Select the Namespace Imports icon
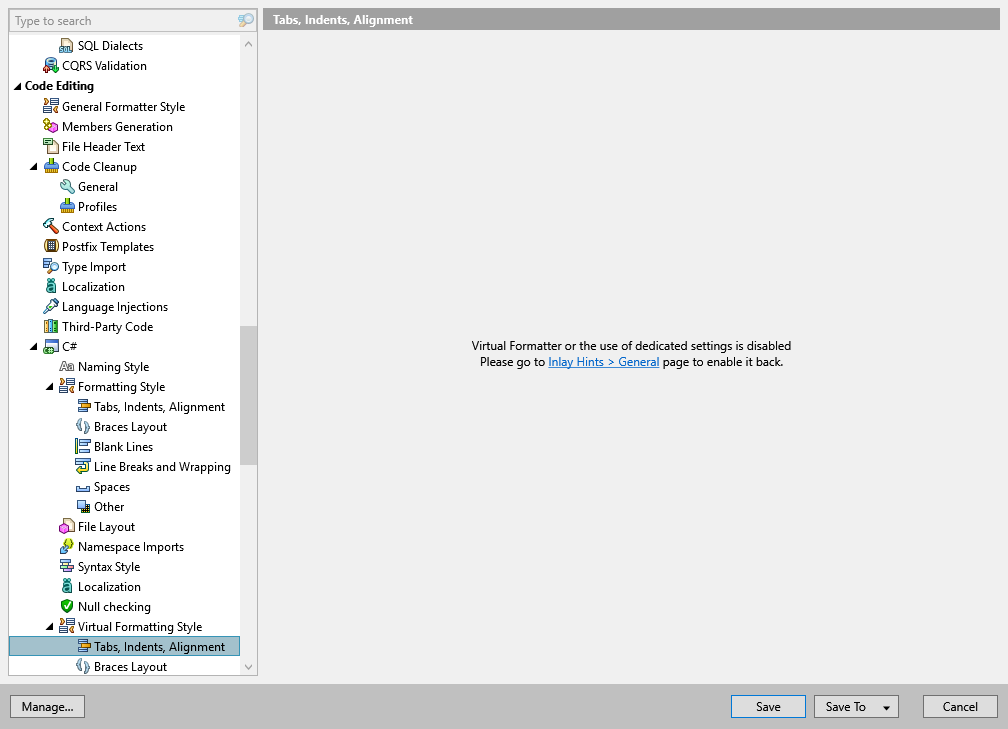1008x729 pixels. tap(67, 546)
